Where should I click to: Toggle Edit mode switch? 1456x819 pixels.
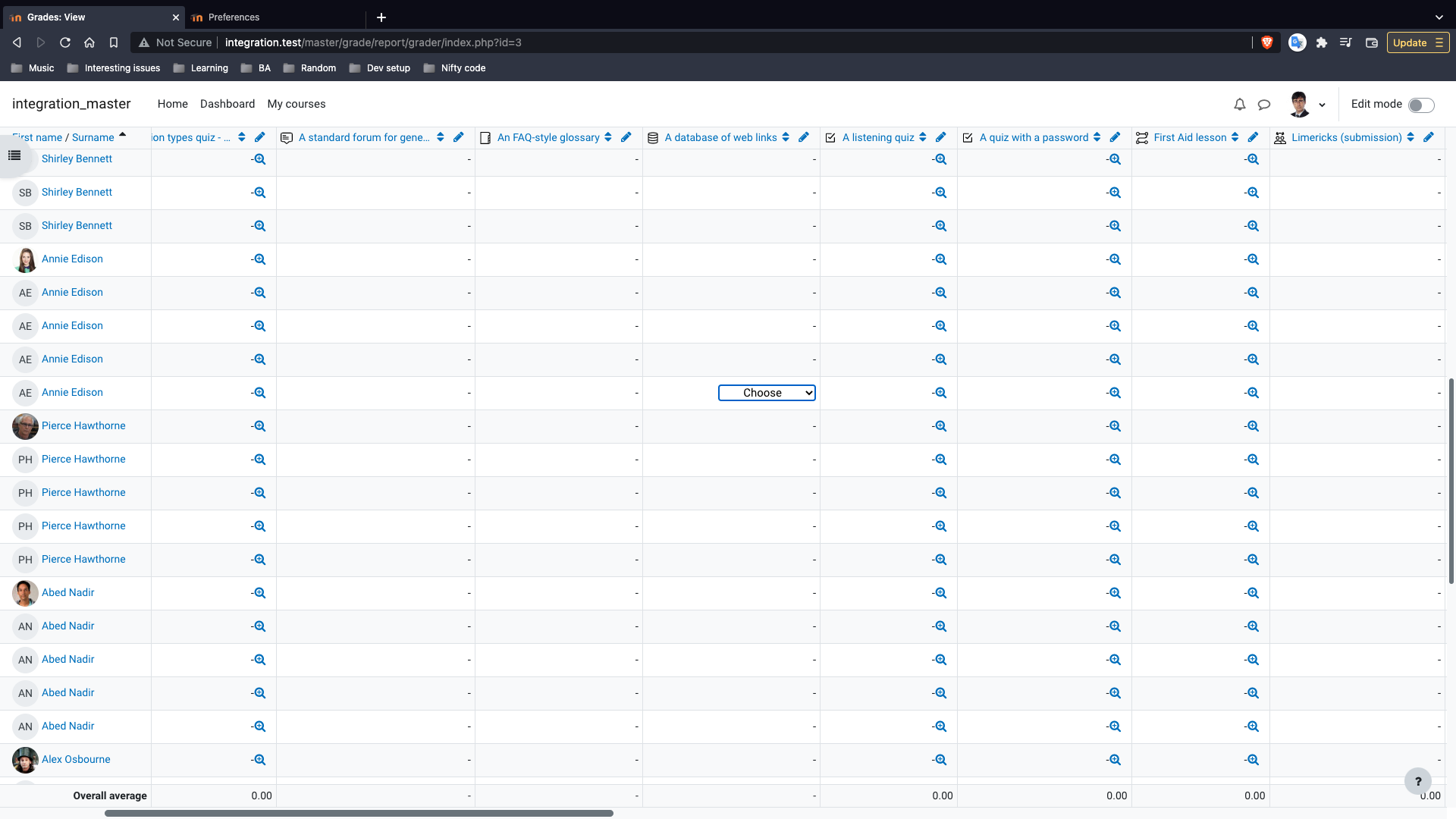(1421, 105)
